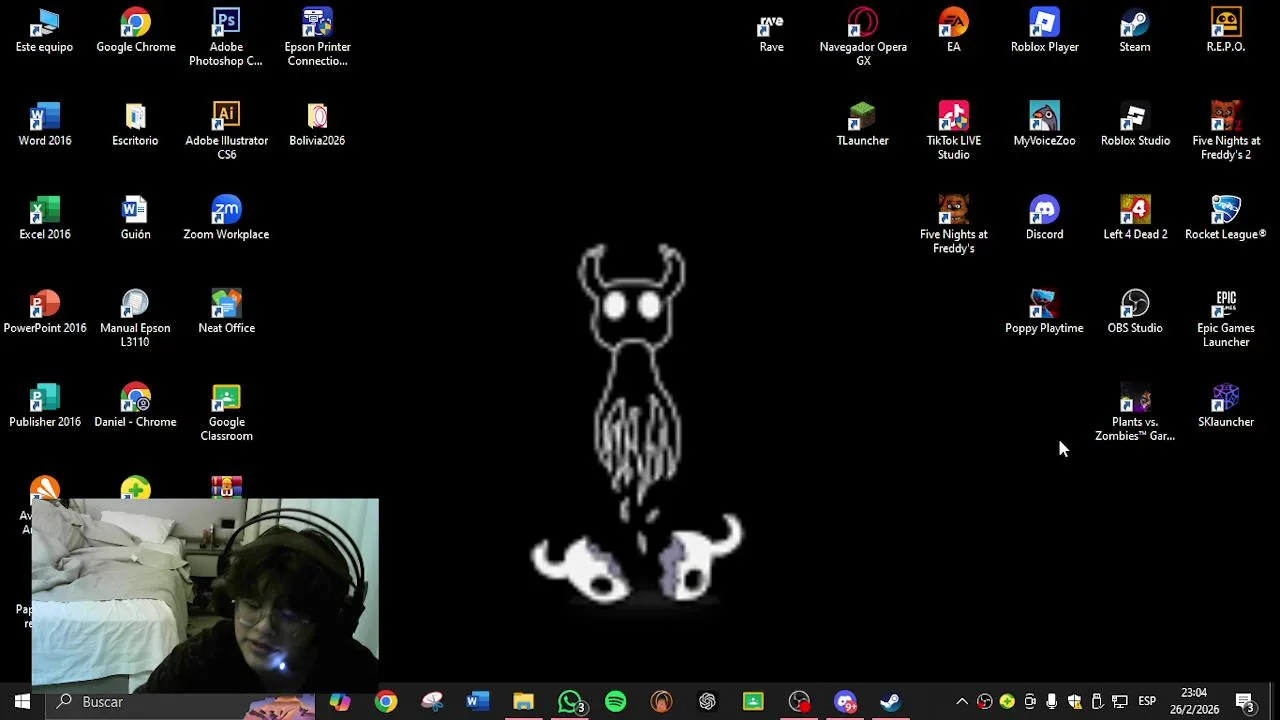Image resolution: width=1280 pixels, height=720 pixels.
Task: Open Copilot from the taskbar
Action: [x=340, y=702]
